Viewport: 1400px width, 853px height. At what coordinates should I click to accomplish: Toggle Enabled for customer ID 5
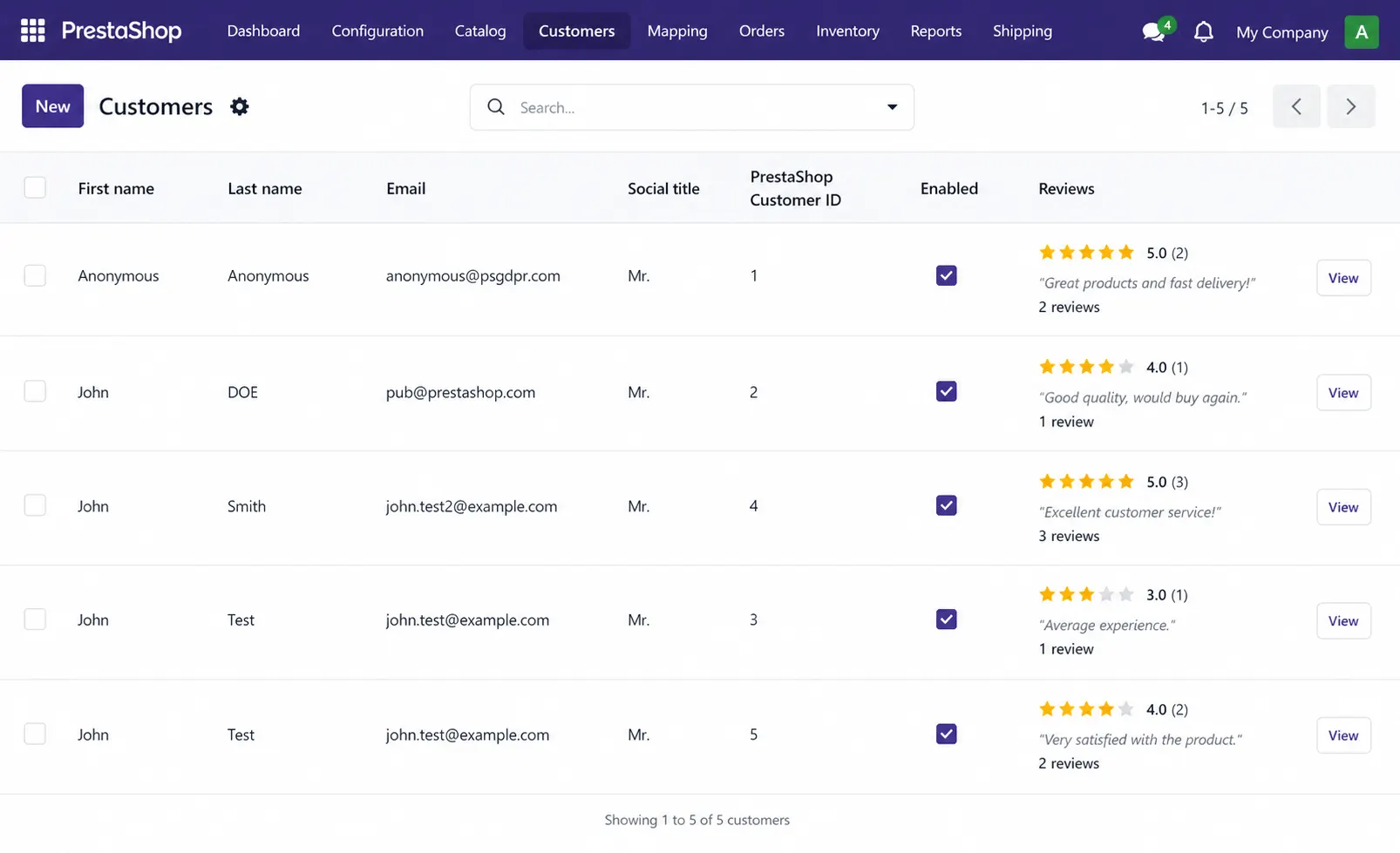click(946, 734)
